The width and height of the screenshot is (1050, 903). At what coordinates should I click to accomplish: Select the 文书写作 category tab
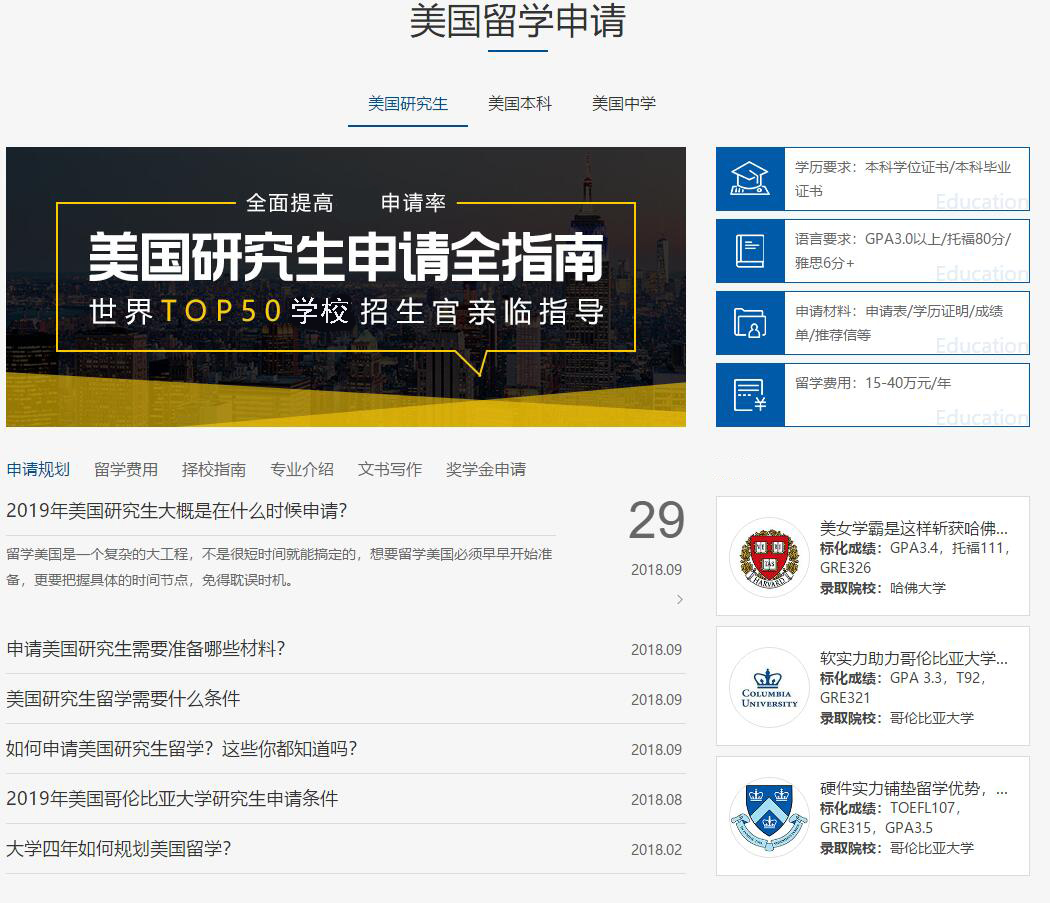point(390,469)
